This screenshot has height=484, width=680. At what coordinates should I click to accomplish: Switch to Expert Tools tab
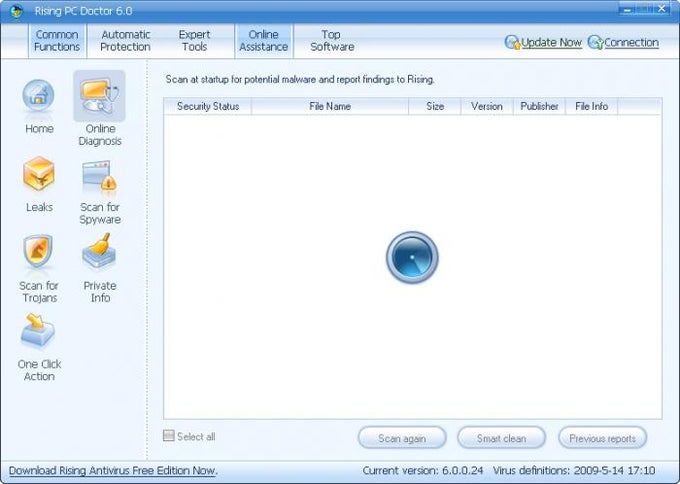tap(194, 41)
